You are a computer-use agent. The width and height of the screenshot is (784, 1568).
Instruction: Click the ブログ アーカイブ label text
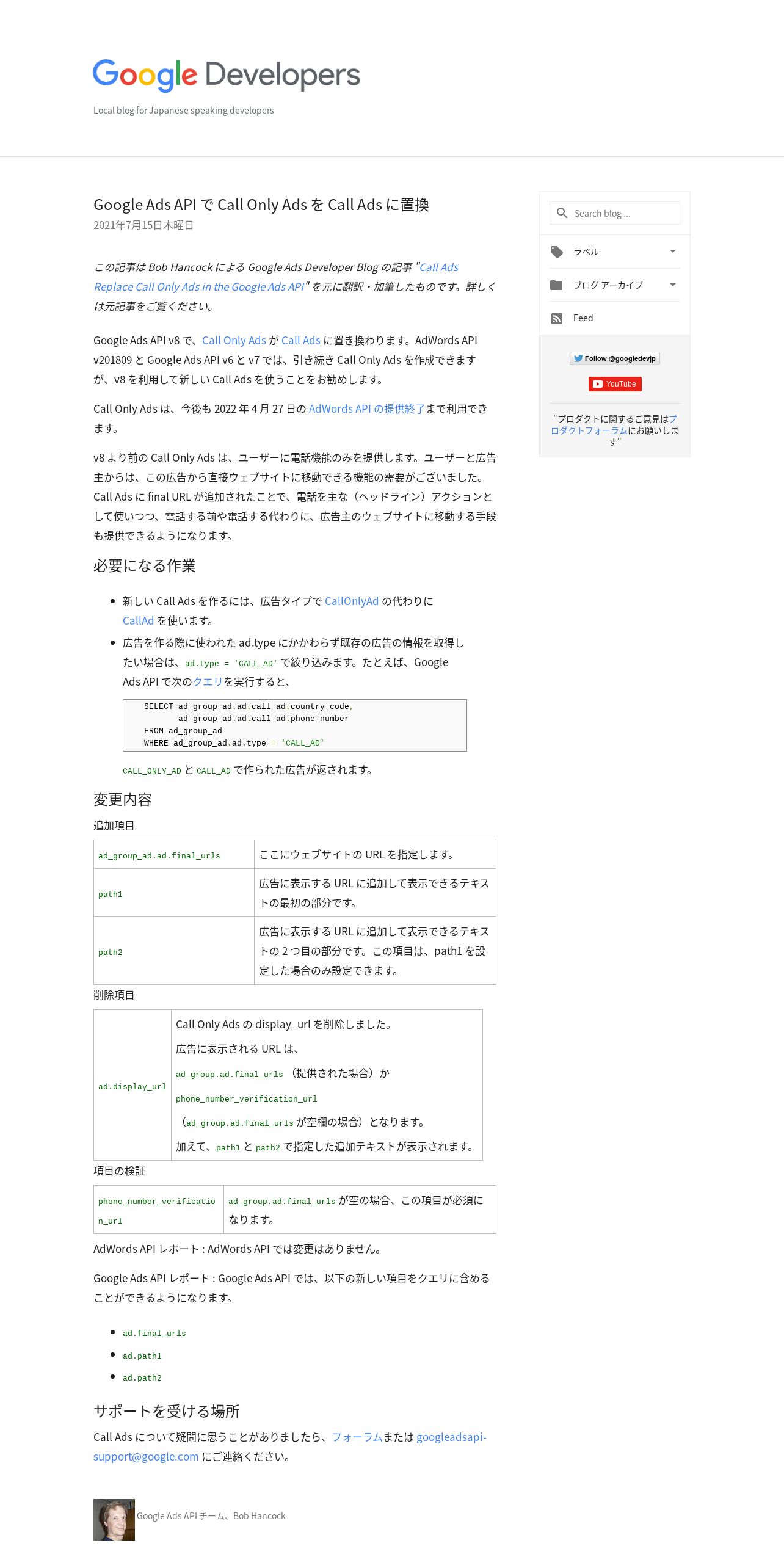[x=608, y=285]
